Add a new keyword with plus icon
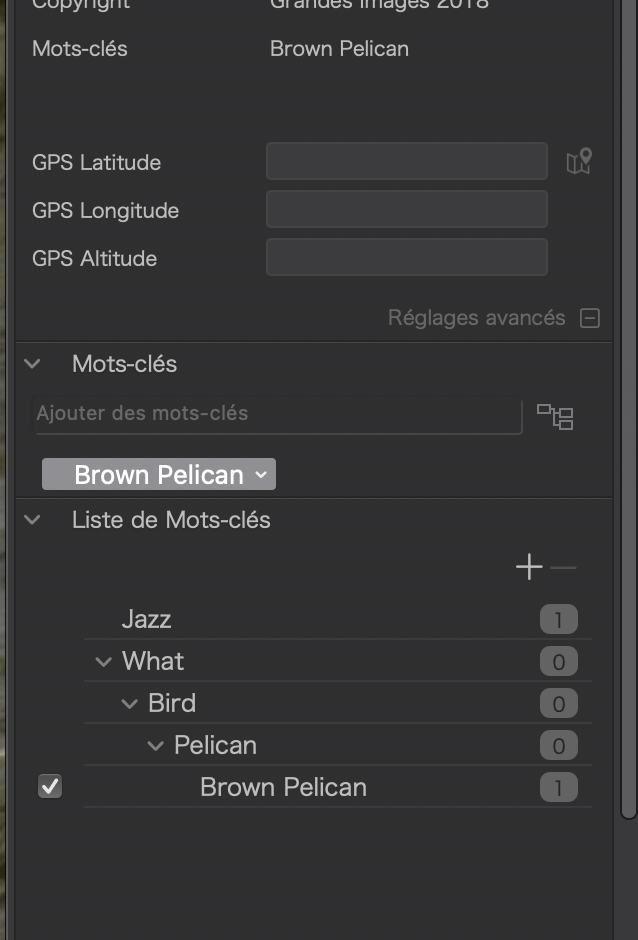The image size is (638, 940). [529, 567]
